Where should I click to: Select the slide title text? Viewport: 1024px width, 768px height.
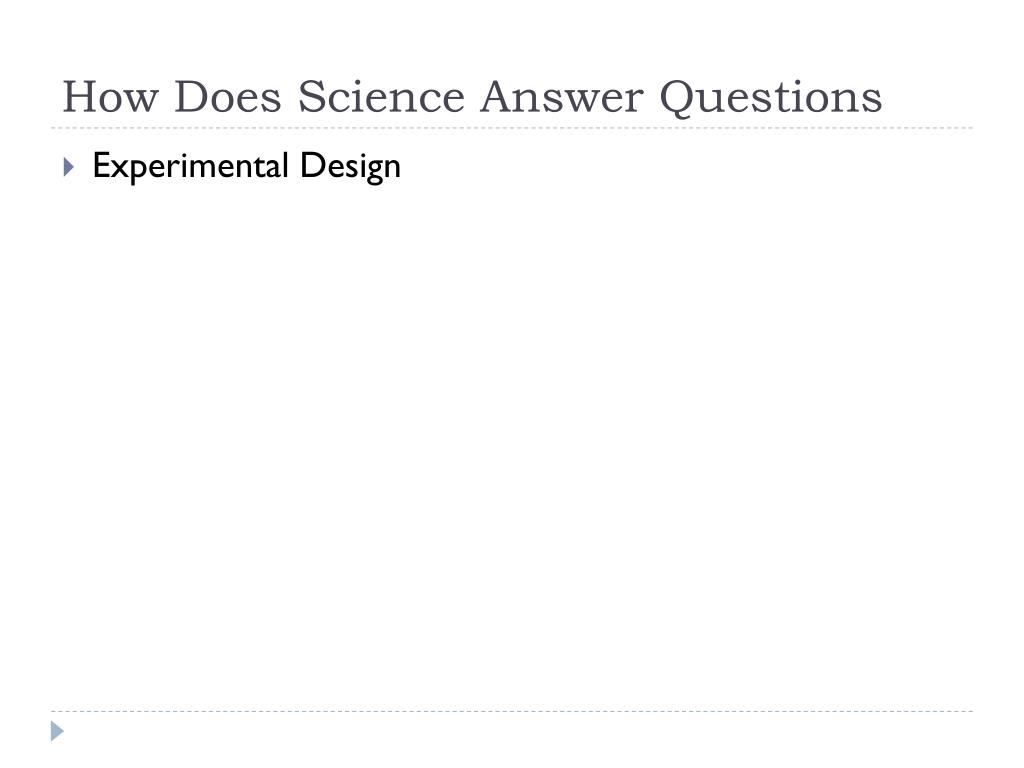[472, 97]
